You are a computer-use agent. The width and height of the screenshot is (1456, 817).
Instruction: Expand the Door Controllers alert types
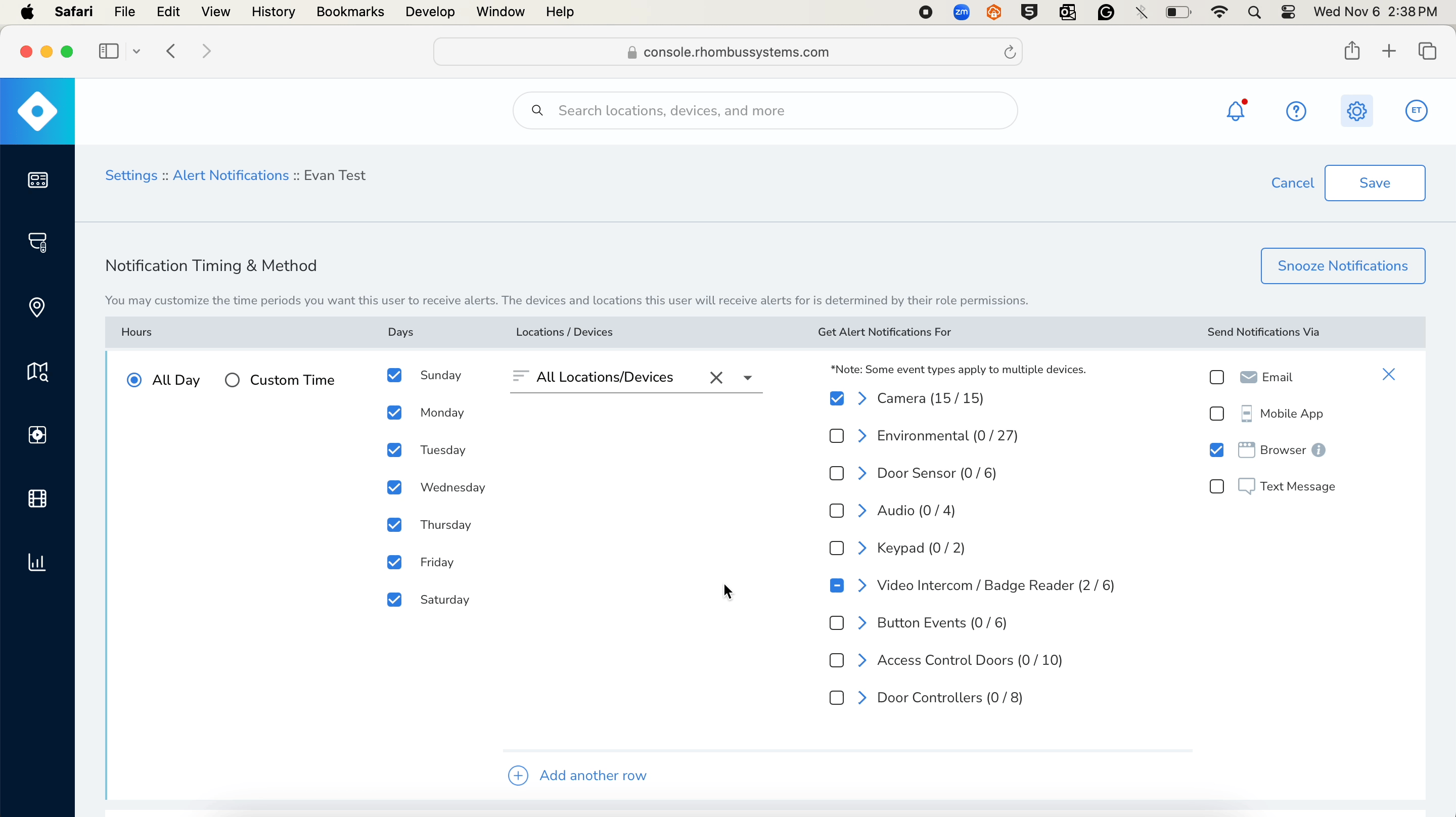[x=862, y=698]
